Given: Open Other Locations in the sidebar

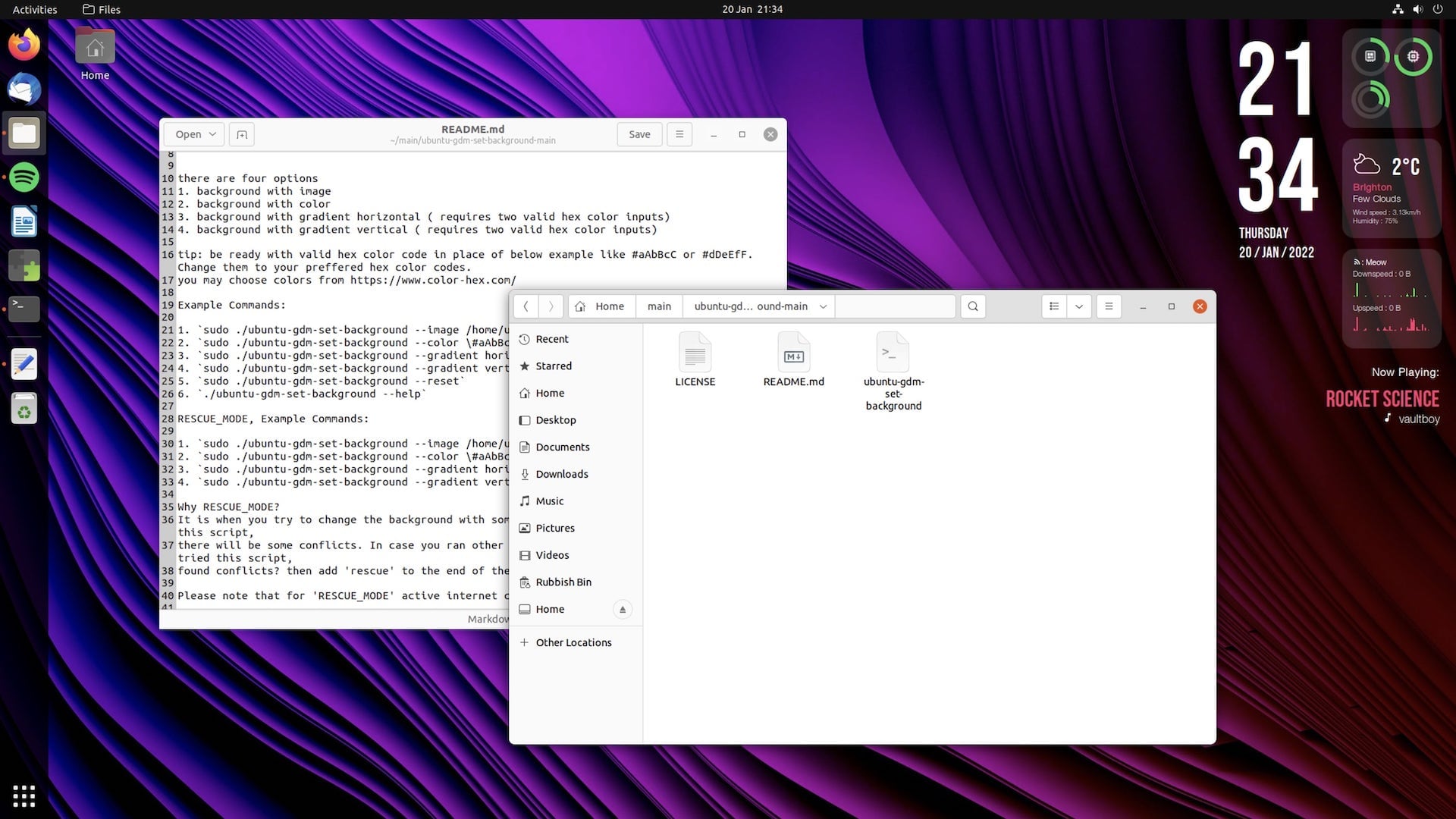Looking at the screenshot, I should pyautogui.click(x=573, y=642).
